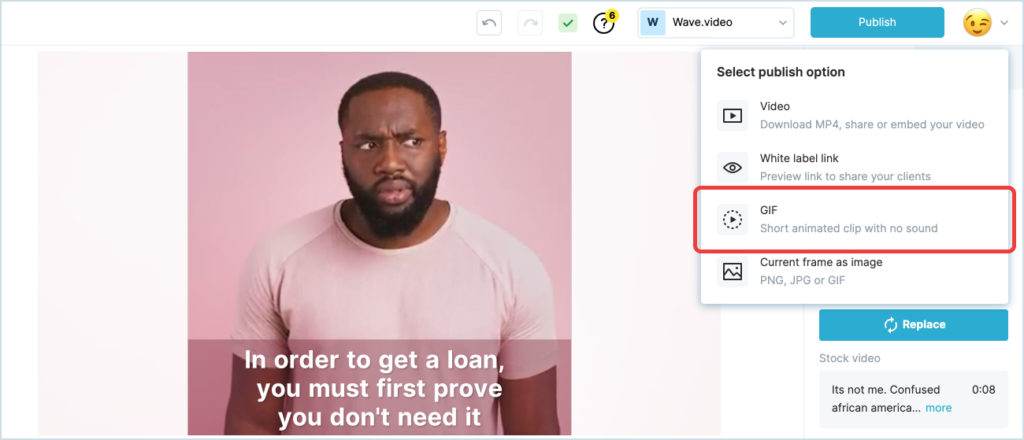The height and width of the screenshot is (440, 1024).
Task: Choose Current frame as image option
Action: pos(855,272)
